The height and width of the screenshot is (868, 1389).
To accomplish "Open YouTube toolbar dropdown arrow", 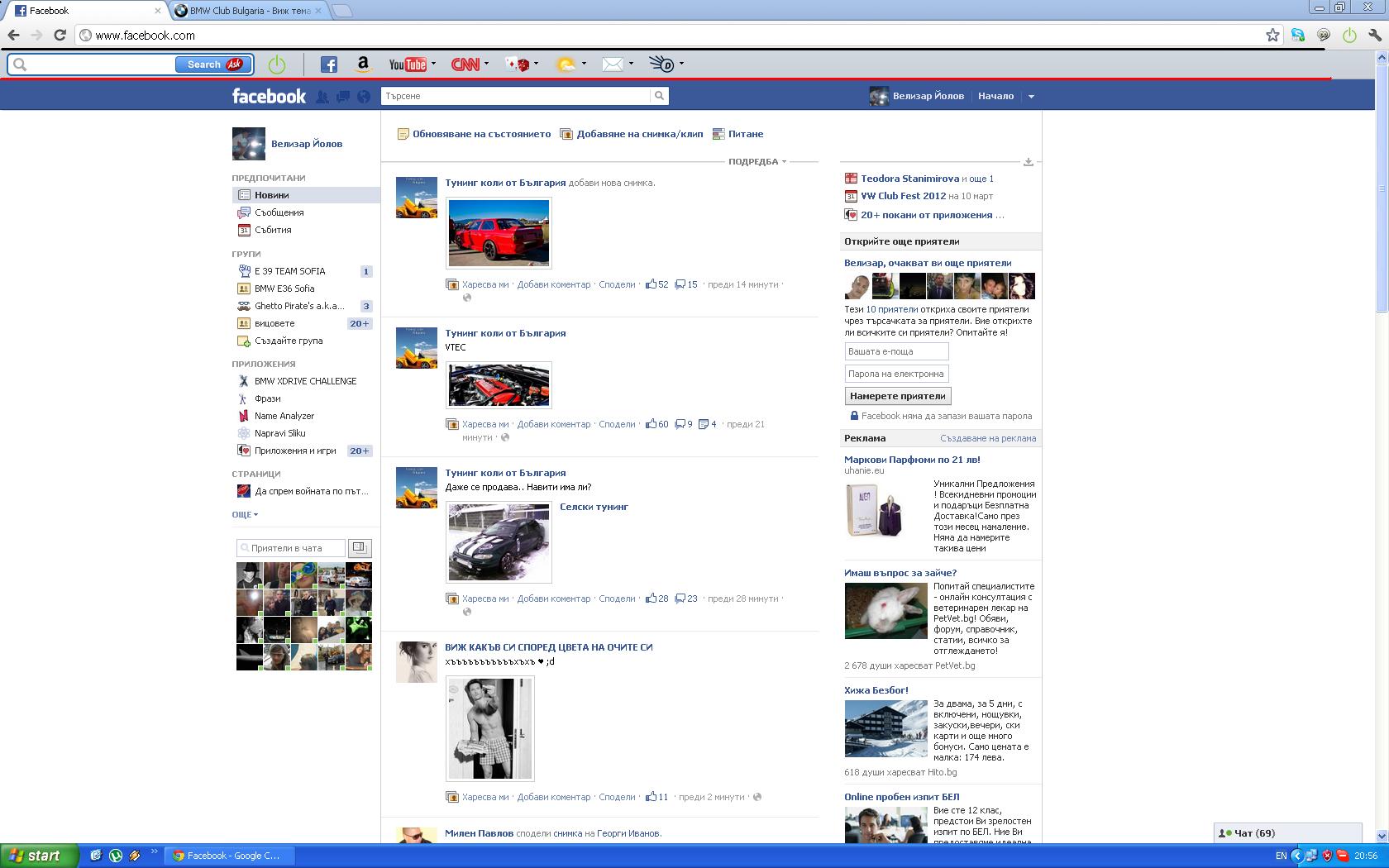I will (433, 64).
